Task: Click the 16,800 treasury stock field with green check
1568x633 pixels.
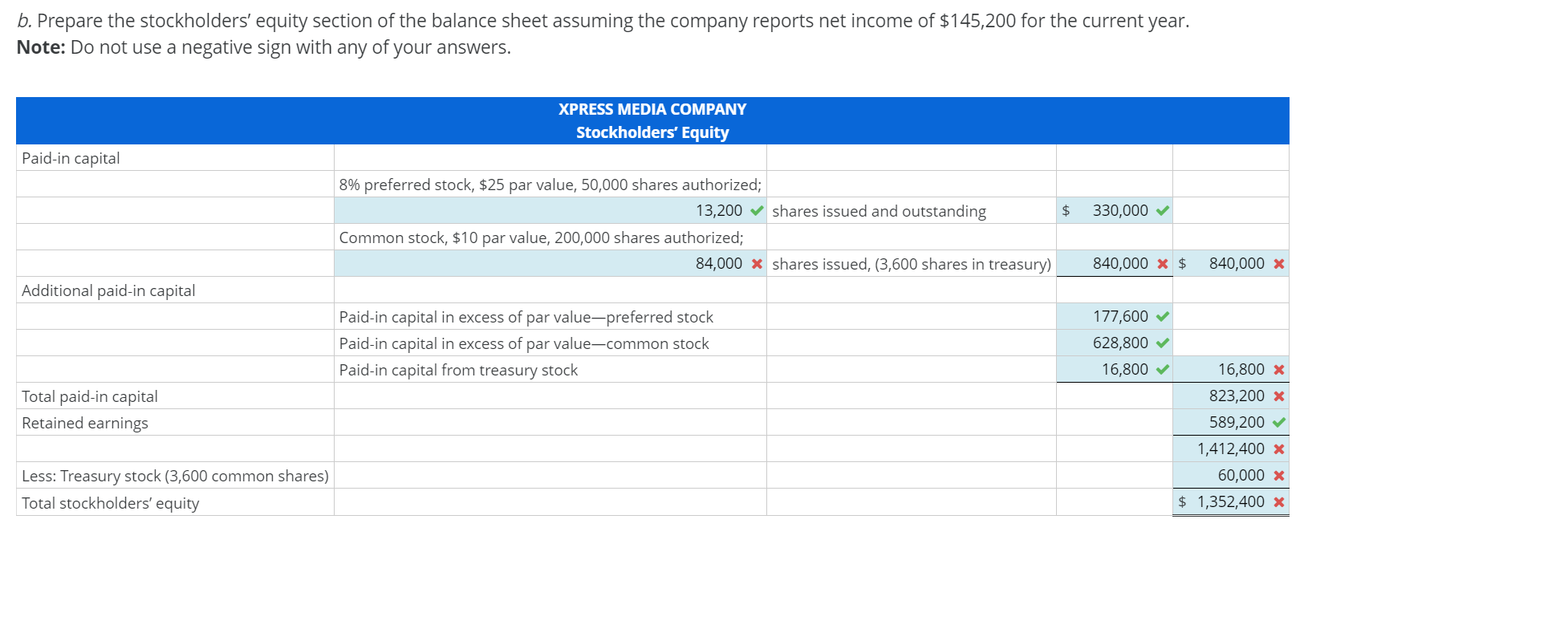Action: [1114, 369]
